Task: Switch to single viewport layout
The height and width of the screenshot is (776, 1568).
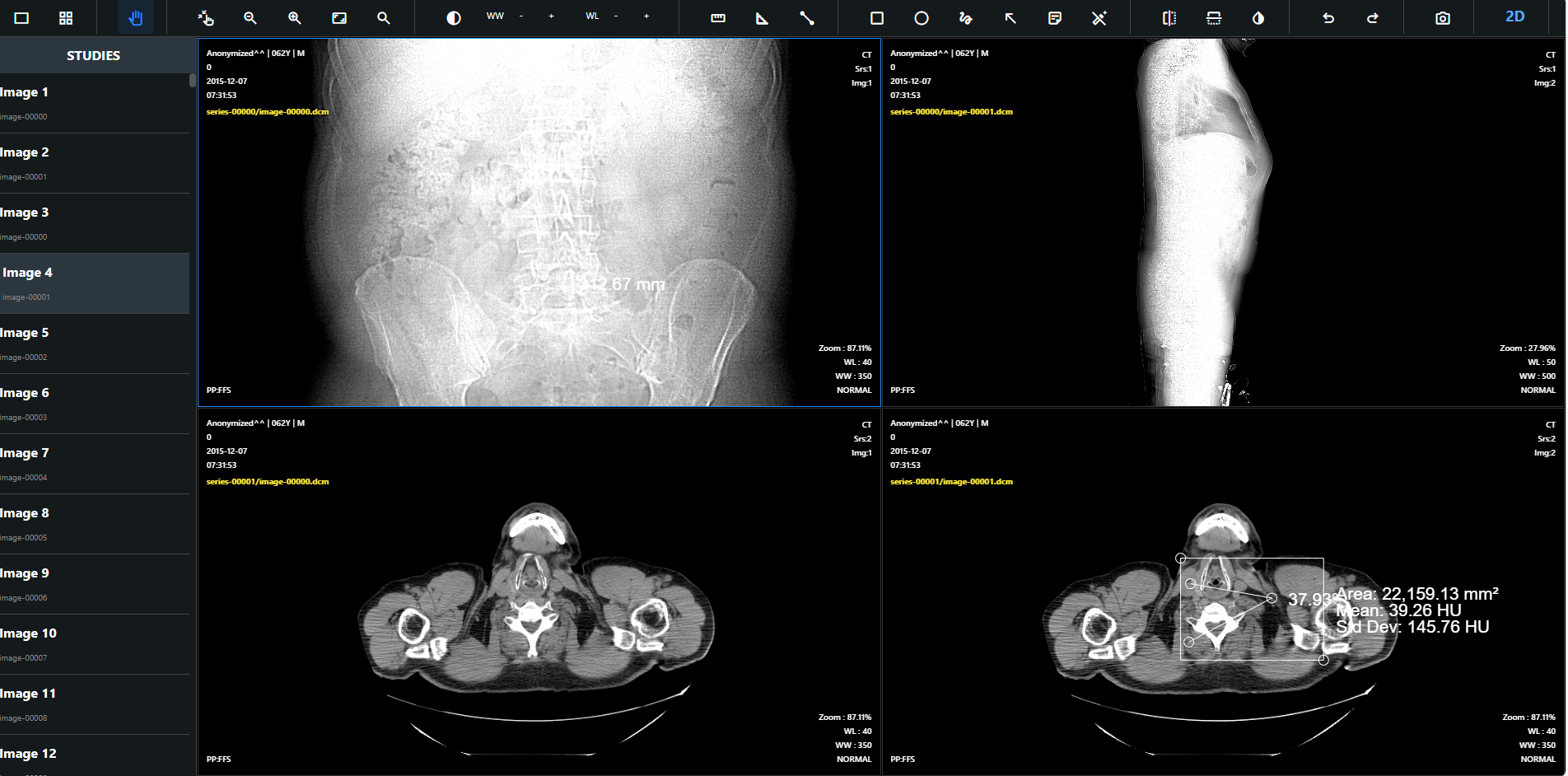Action: click(21, 17)
